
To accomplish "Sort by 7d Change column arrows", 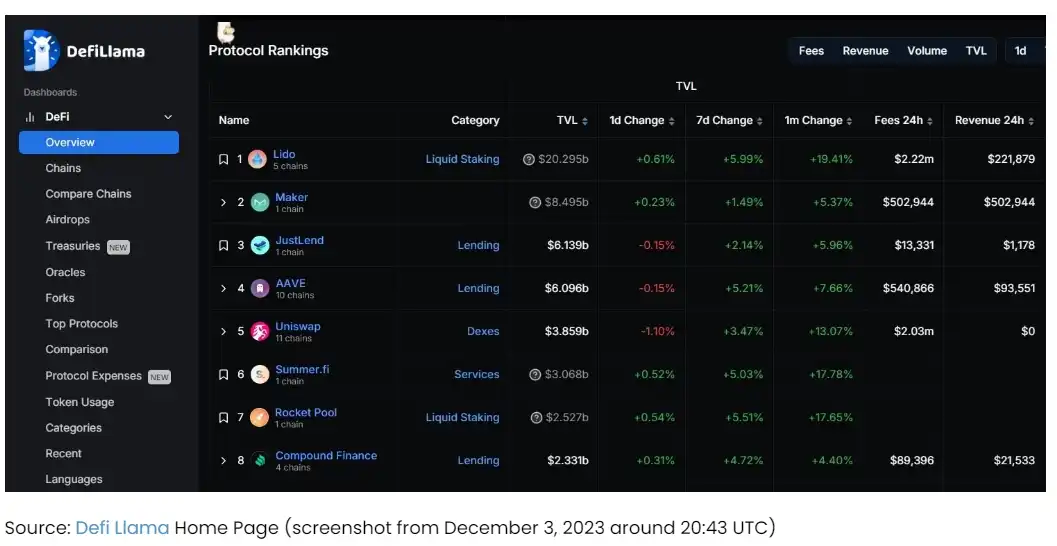I will 760,121.
